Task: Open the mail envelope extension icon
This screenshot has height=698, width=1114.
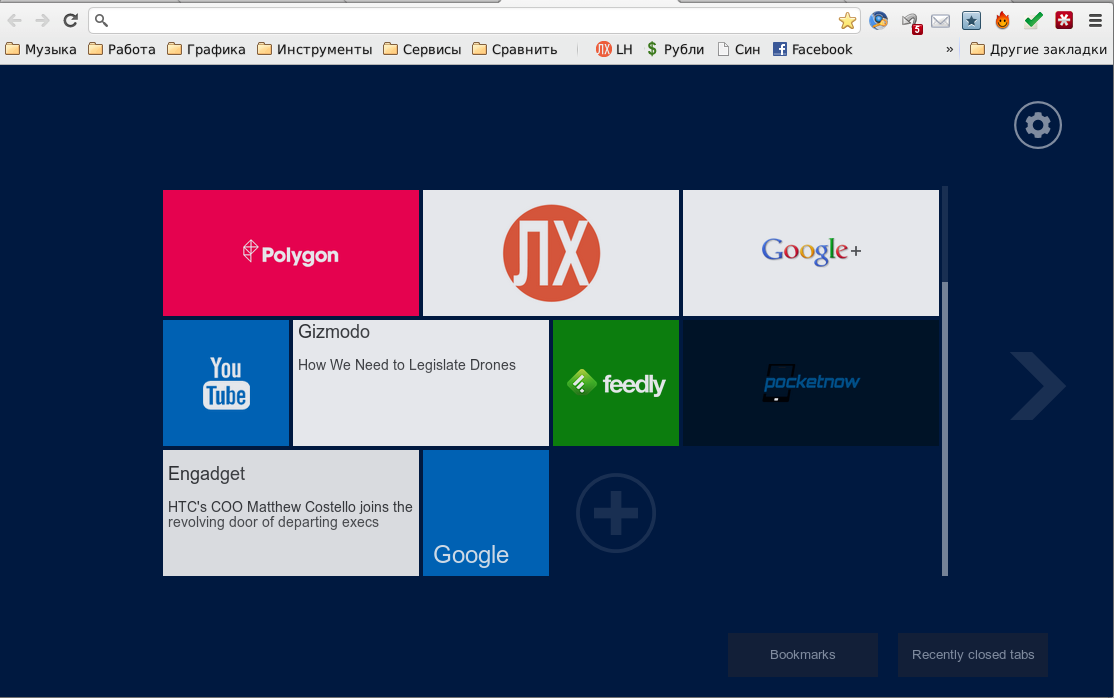Action: pos(940,21)
